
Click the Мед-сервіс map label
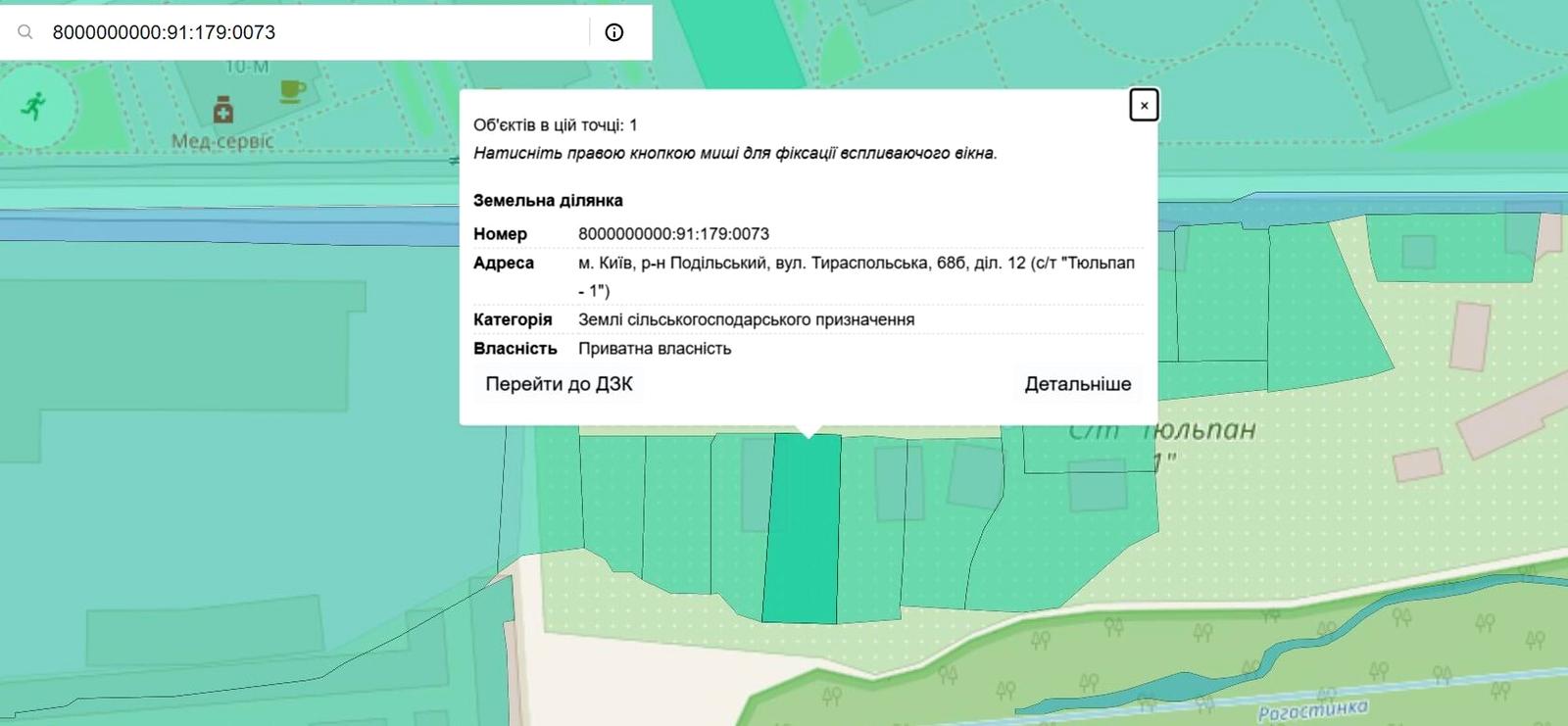(x=222, y=141)
